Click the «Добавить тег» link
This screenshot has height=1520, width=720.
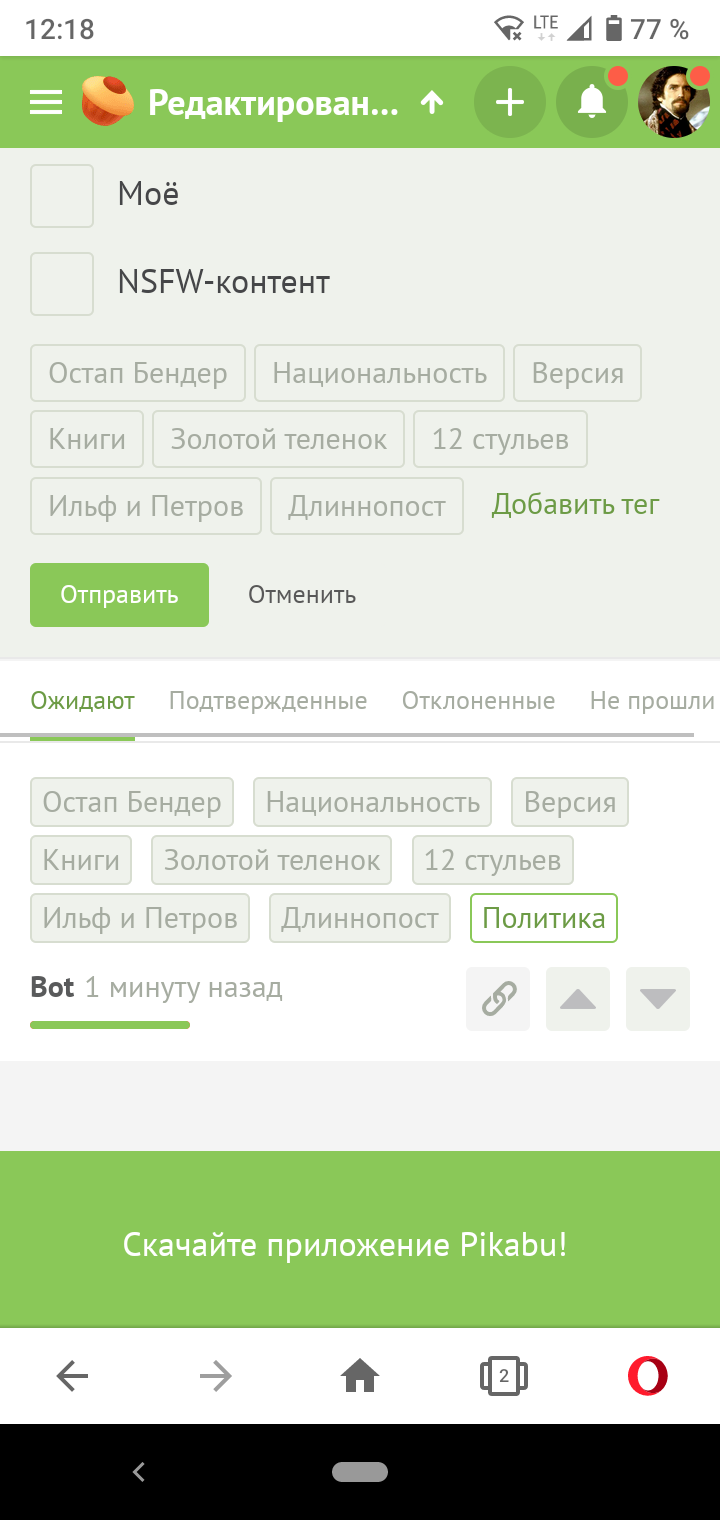[x=575, y=505]
